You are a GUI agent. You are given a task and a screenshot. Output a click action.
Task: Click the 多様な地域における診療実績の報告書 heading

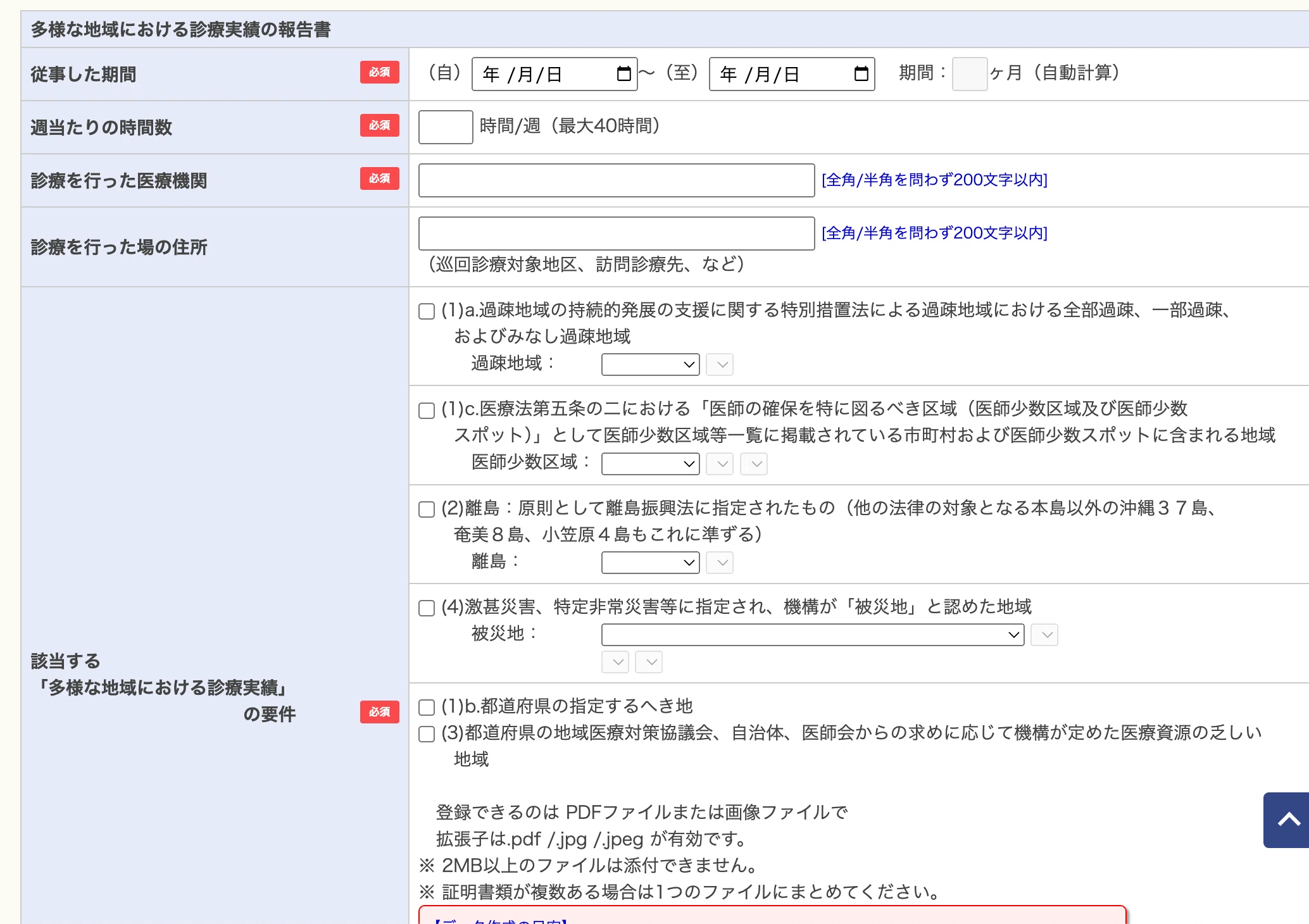coord(180,30)
